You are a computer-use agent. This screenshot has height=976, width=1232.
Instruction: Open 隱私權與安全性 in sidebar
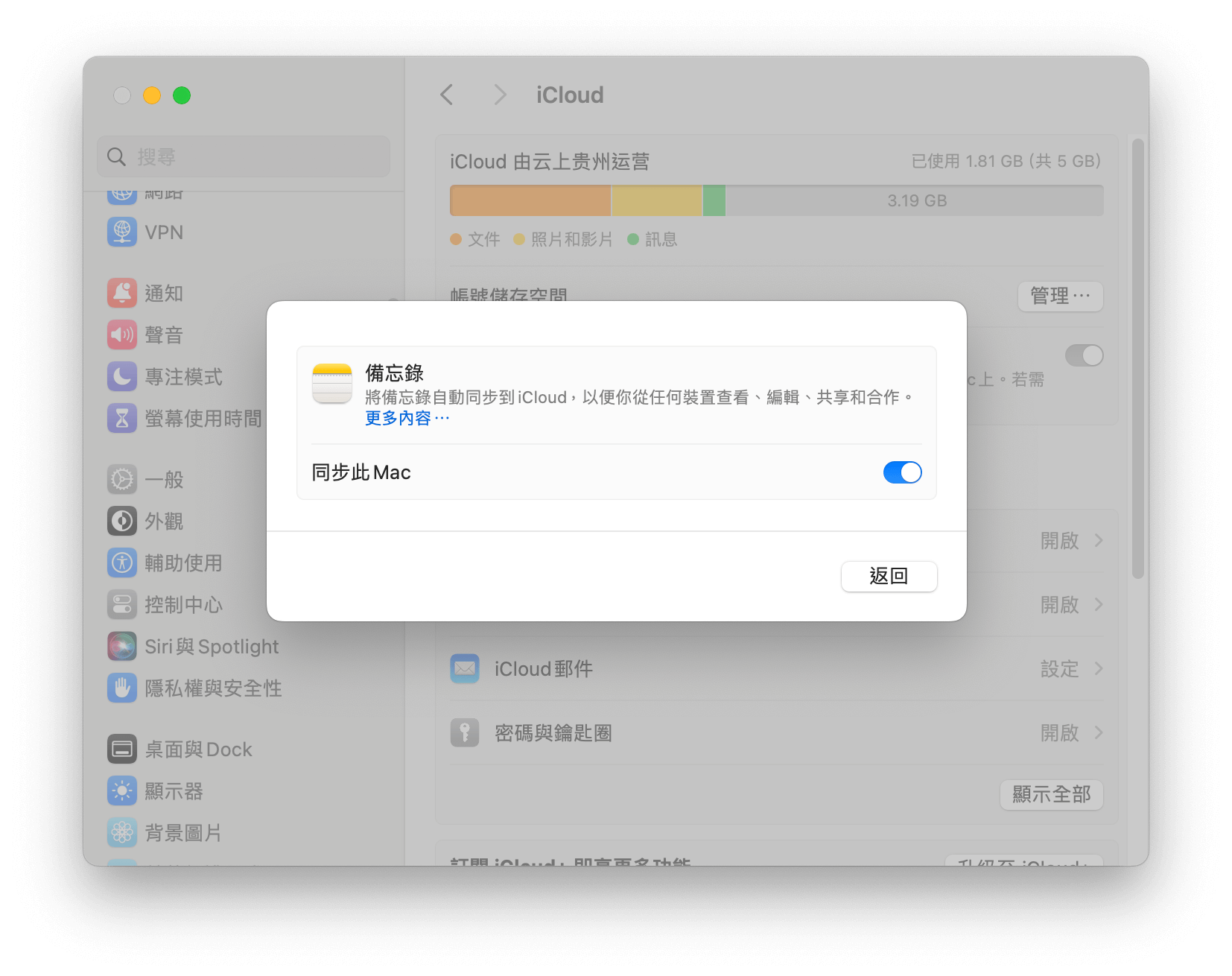pos(213,688)
